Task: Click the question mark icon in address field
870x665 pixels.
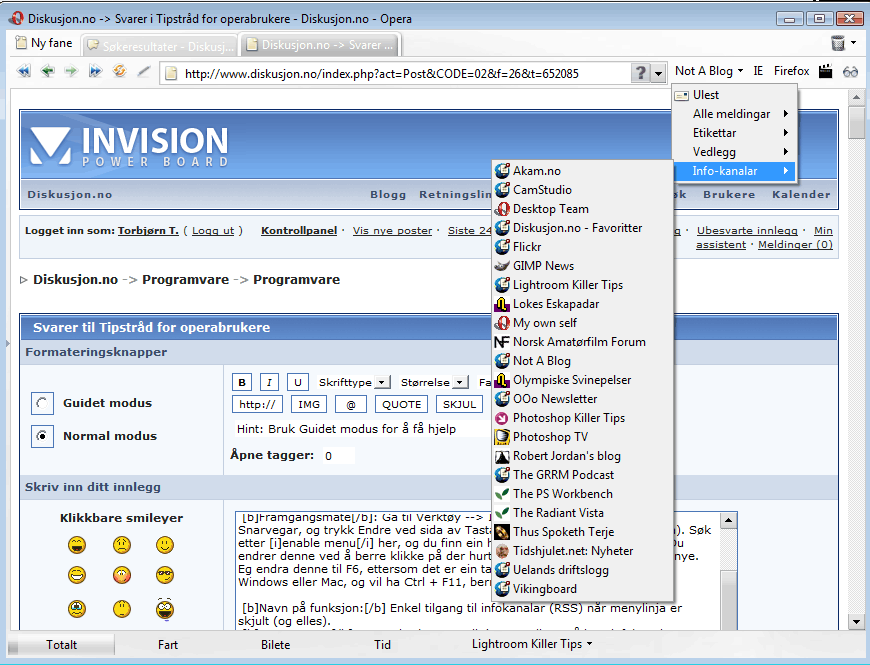Action: click(640, 73)
